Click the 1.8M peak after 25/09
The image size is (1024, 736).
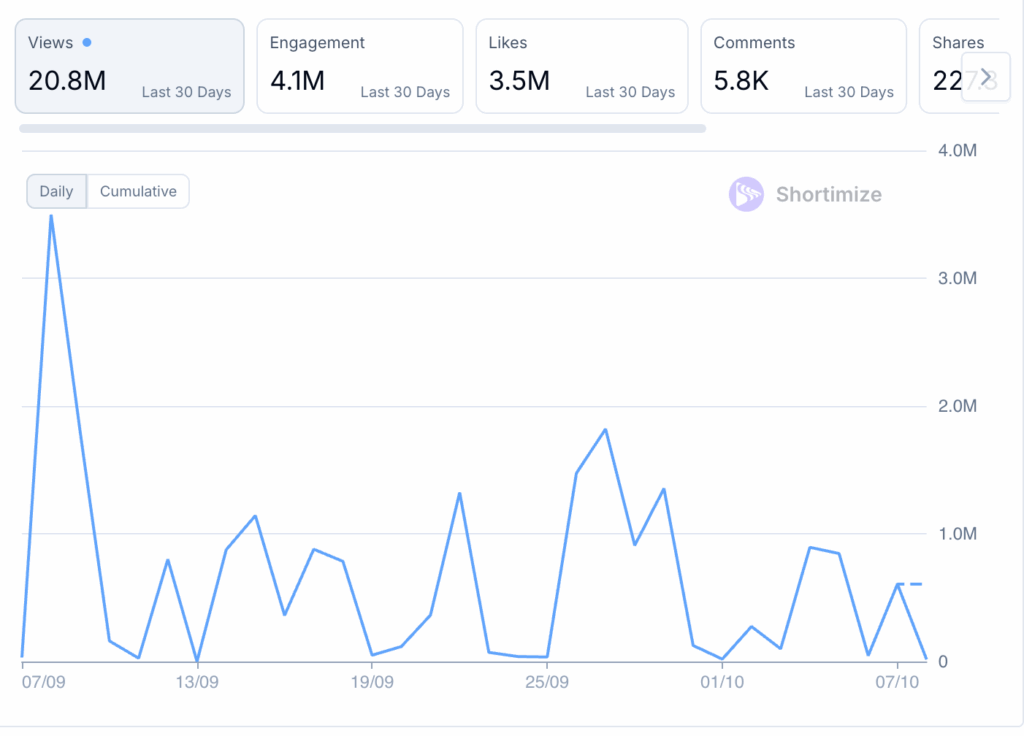[x=605, y=430]
